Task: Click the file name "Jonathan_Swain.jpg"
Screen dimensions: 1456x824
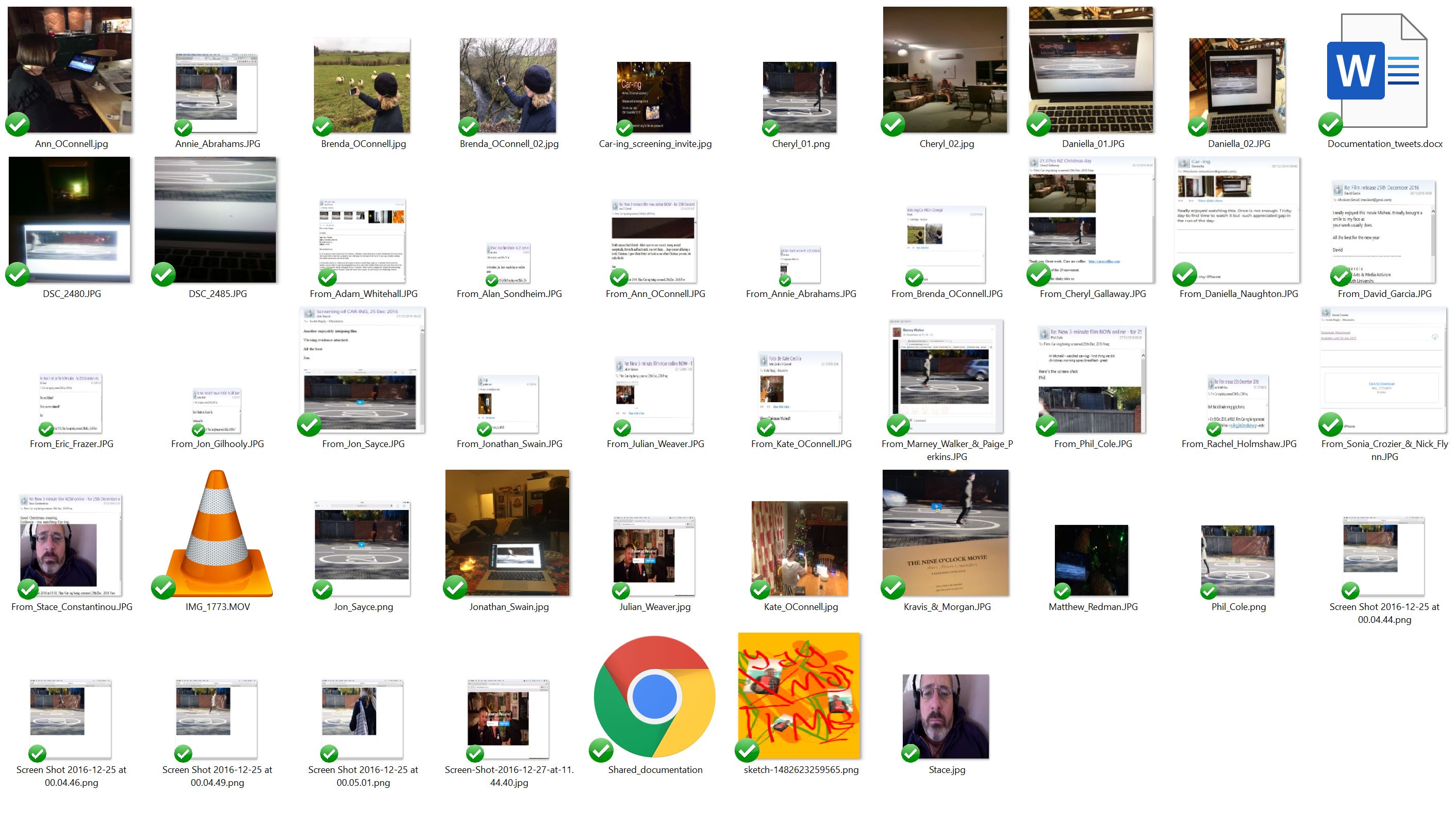Action: pyautogui.click(x=509, y=607)
